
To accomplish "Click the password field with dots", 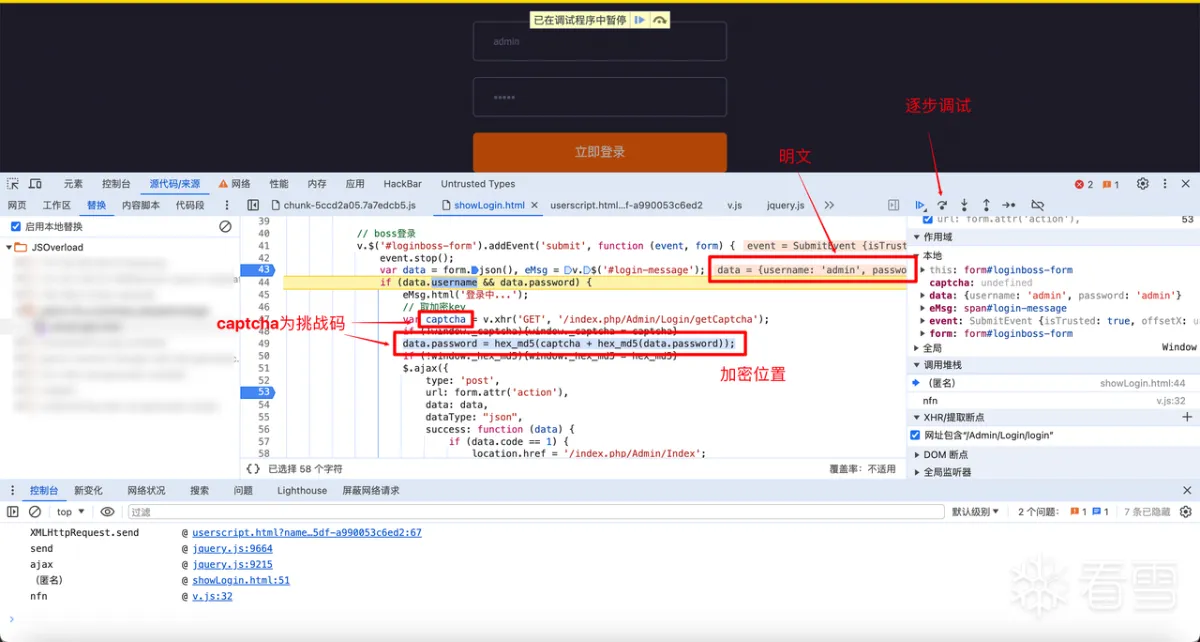I will [x=600, y=98].
